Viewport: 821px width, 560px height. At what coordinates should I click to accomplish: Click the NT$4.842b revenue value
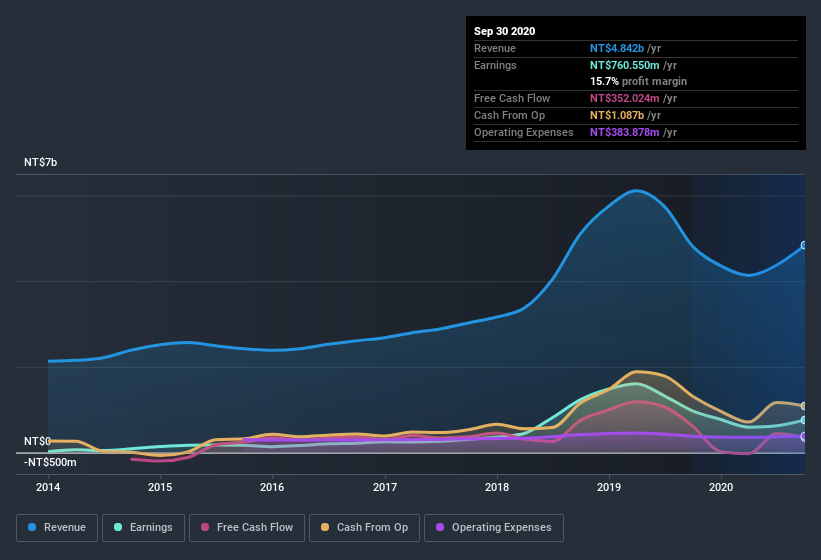pyautogui.click(x=617, y=48)
